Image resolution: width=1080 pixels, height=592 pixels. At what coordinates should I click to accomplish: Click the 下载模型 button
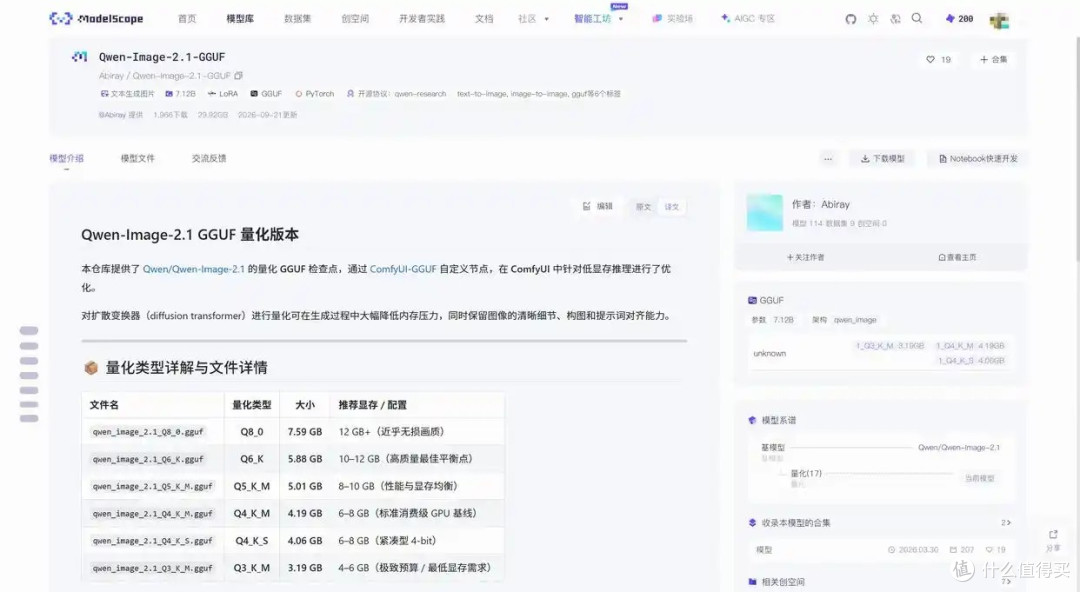882,159
